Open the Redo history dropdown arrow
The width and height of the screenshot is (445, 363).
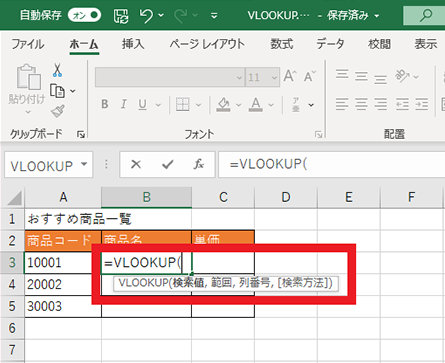click(x=195, y=15)
